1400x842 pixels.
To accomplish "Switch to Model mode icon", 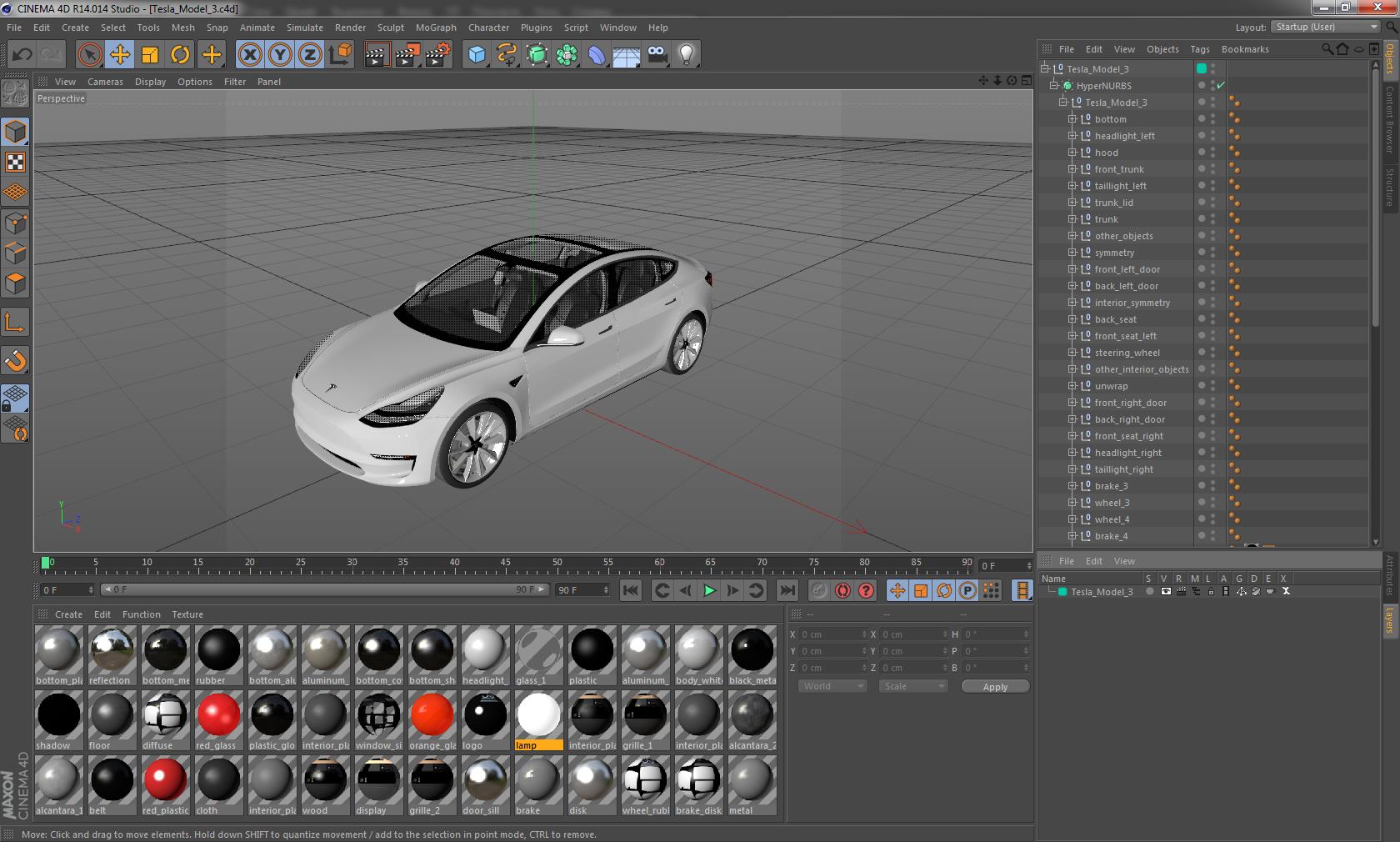I will point(16,132).
